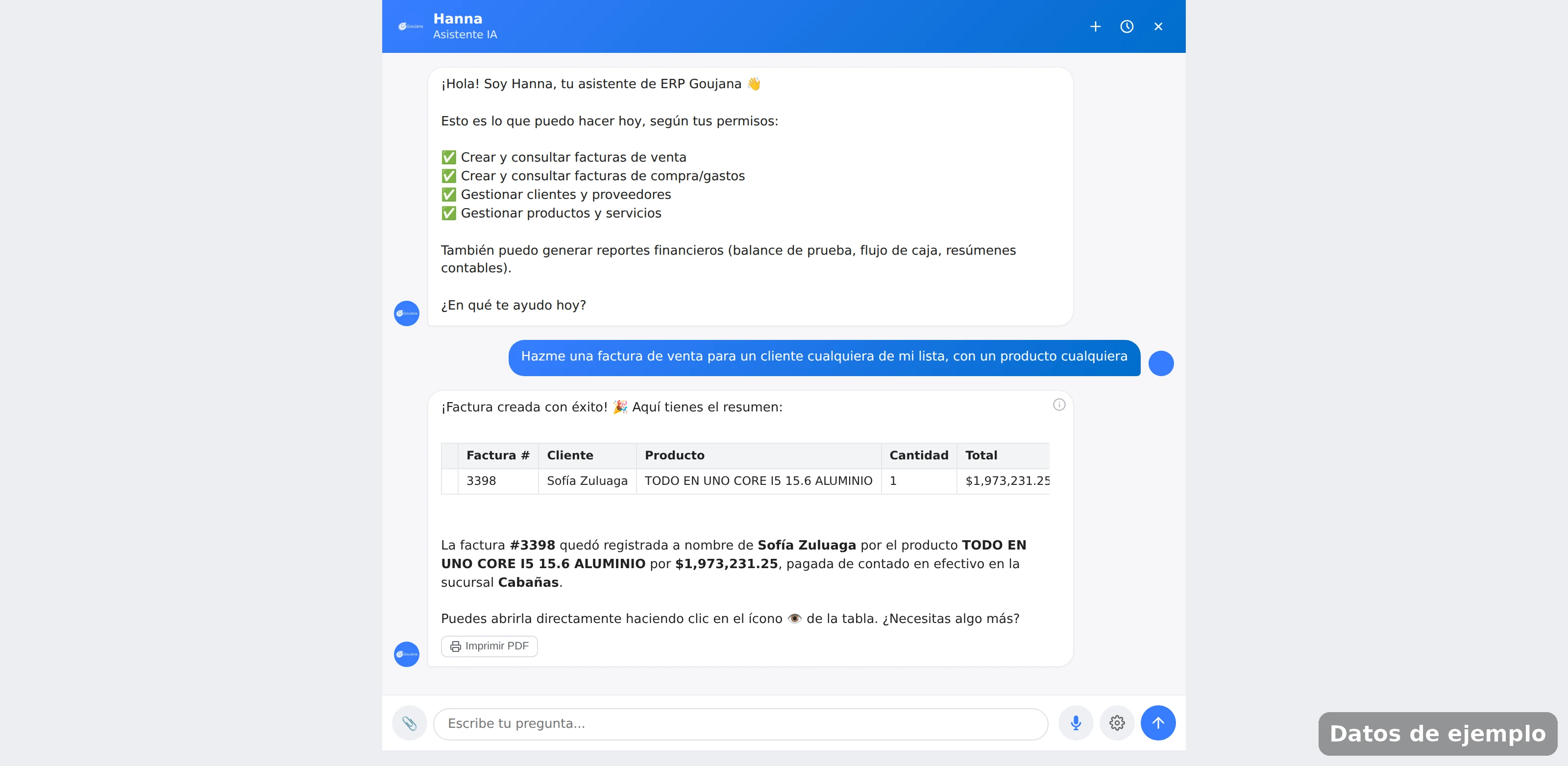
Task: Click '¿En qué te ayudo hoy?' text
Action: (513, 305)
